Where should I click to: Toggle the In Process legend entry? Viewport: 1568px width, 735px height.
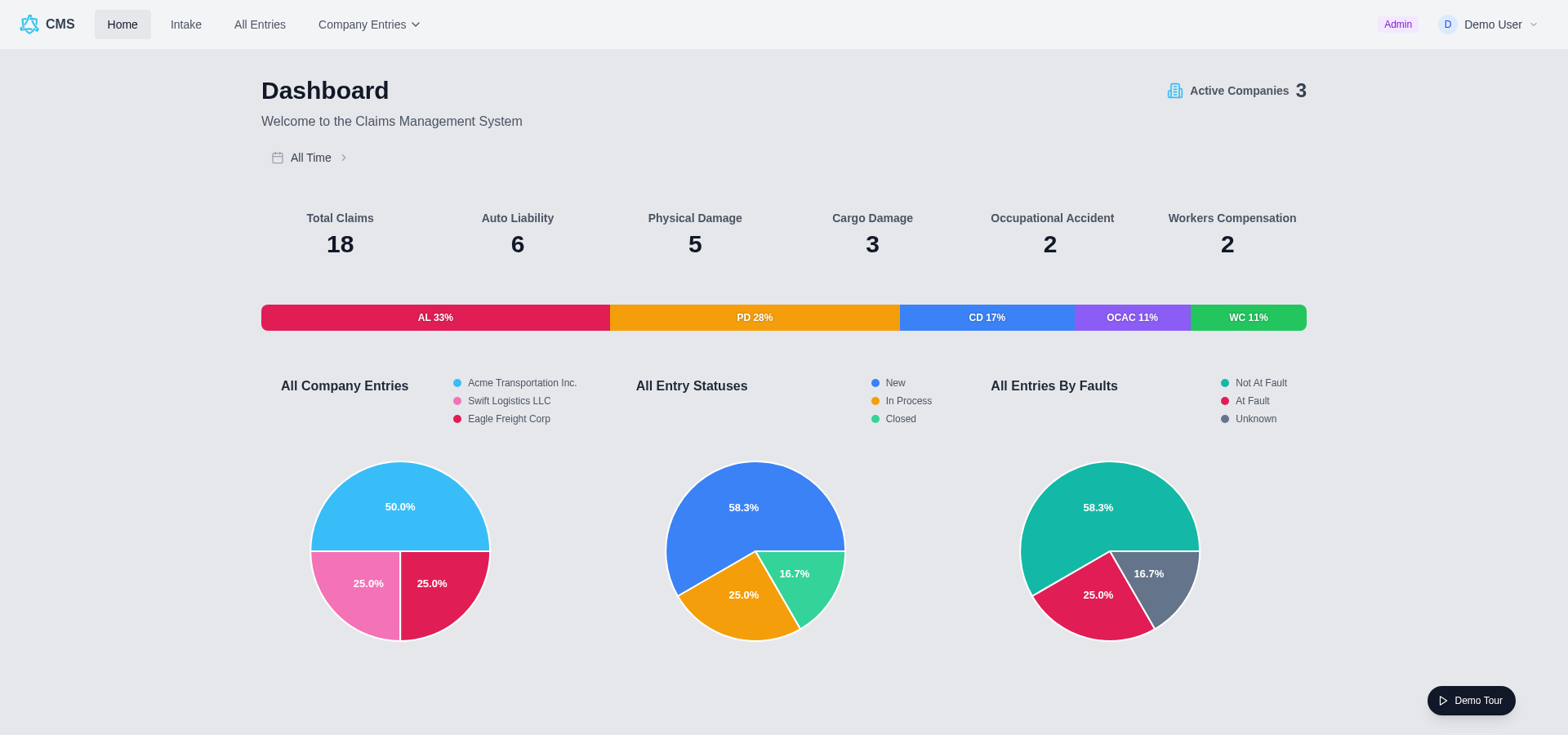(x=902, y=401)
